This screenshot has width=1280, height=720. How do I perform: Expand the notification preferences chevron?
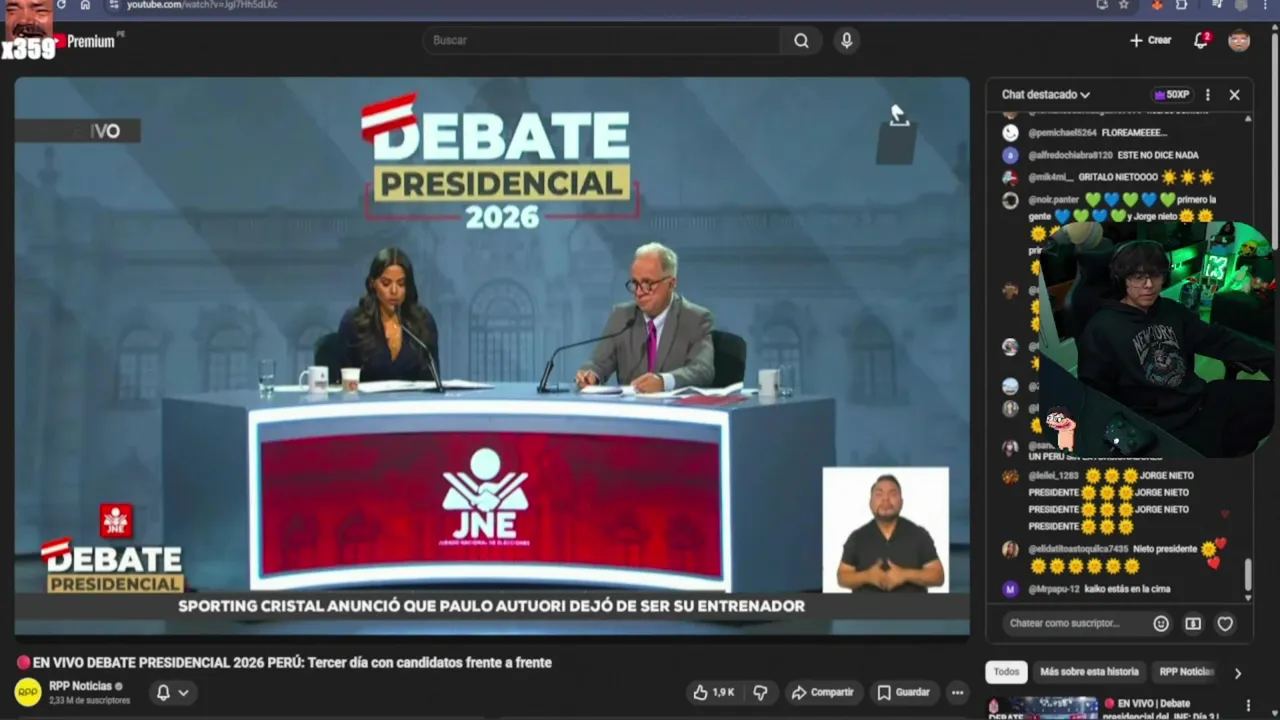[183, 692]
